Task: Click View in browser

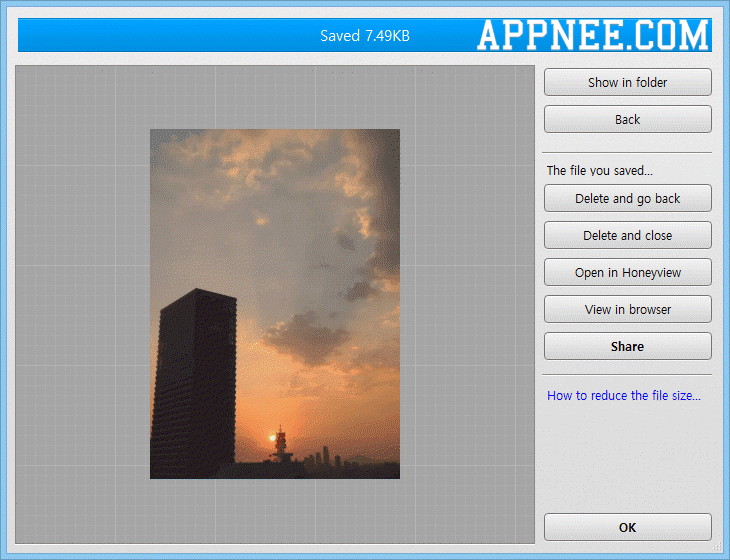Action: point(628,310)
